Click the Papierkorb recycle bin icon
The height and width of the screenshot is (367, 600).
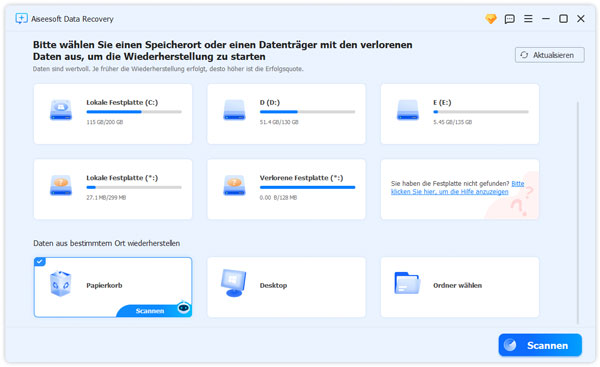tap(60, 284)
